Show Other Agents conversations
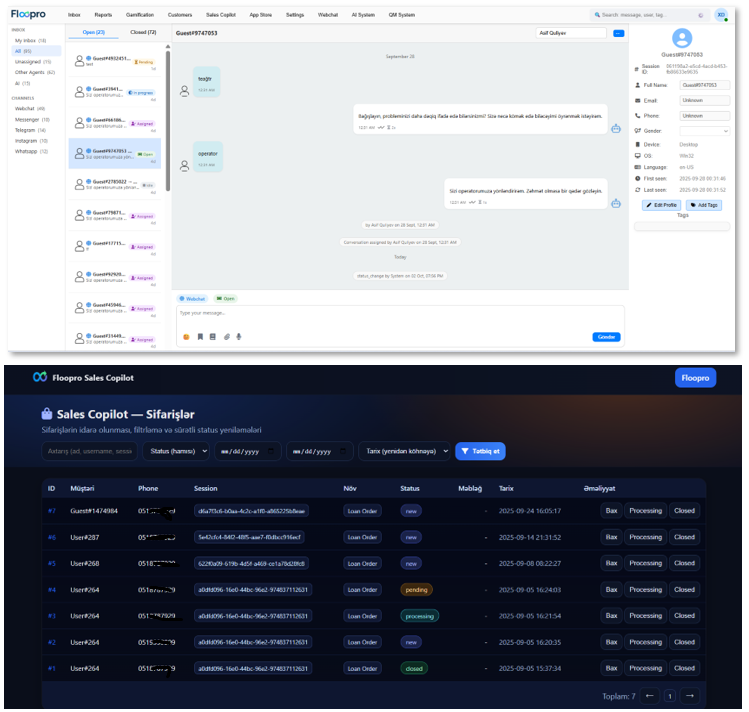 click(x=35, y=73)
